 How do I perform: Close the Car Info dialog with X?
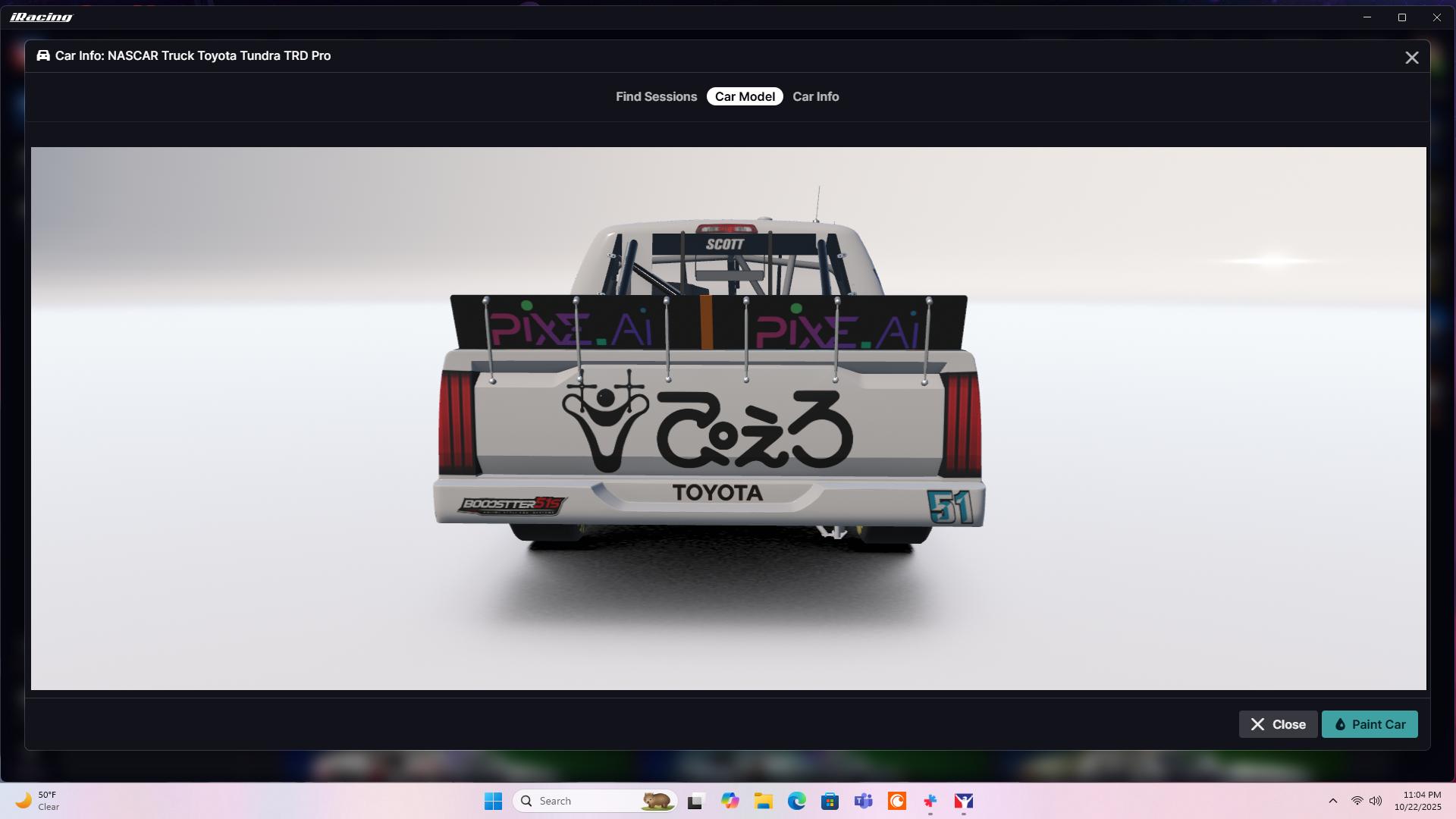coord(1411,58)
